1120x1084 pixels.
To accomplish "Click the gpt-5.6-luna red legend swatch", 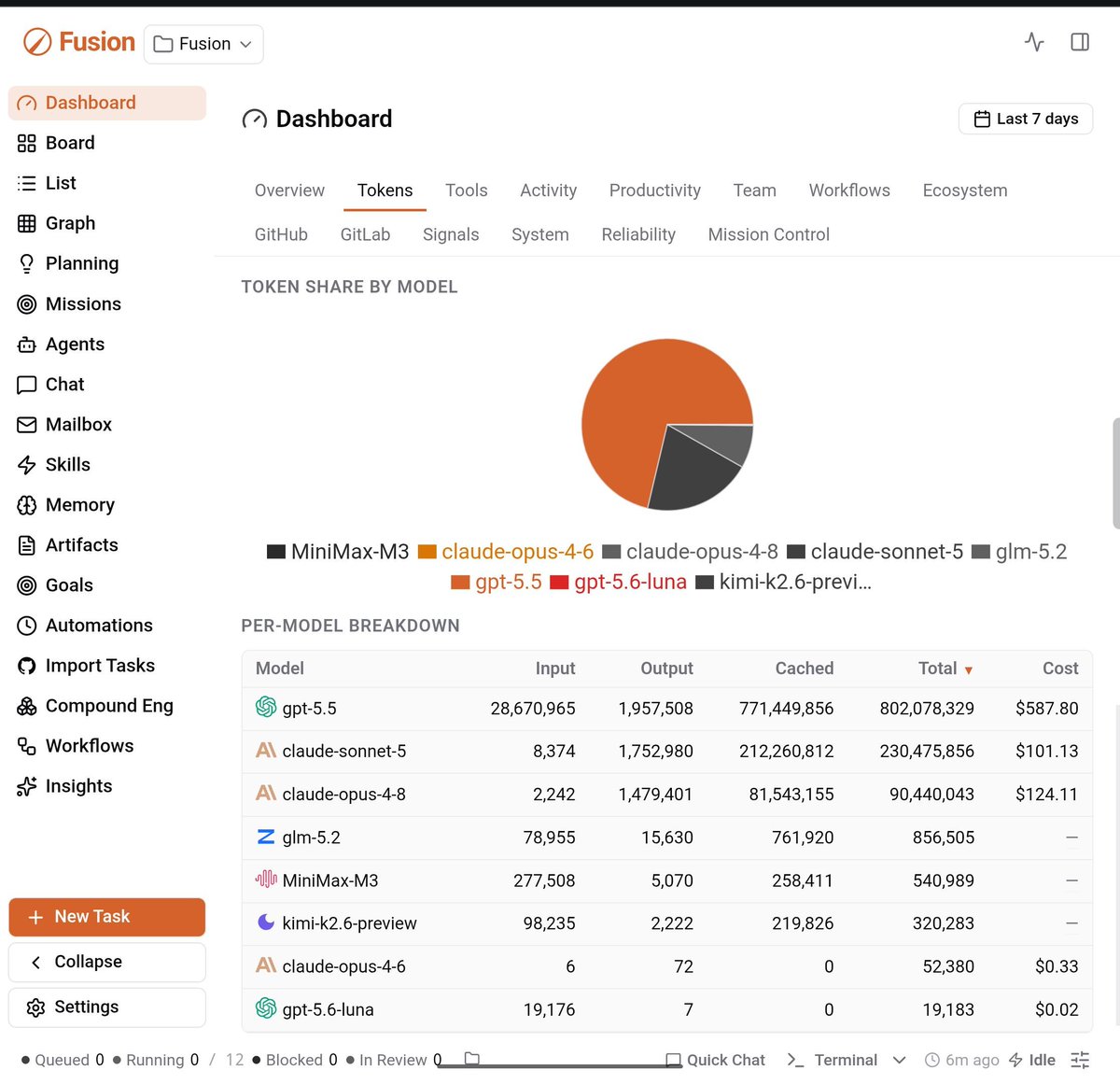I will pos(560,583).
